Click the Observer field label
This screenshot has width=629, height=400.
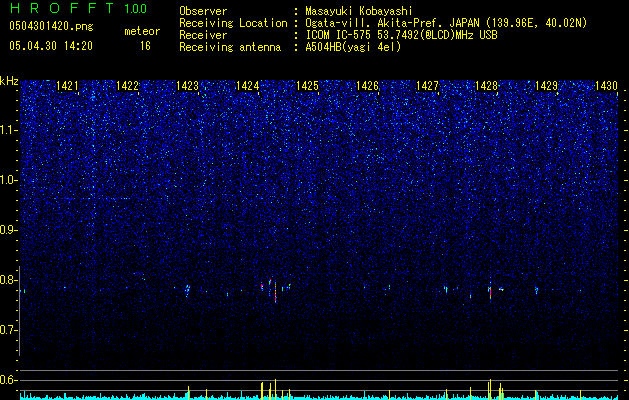click(x=203, y=11)
